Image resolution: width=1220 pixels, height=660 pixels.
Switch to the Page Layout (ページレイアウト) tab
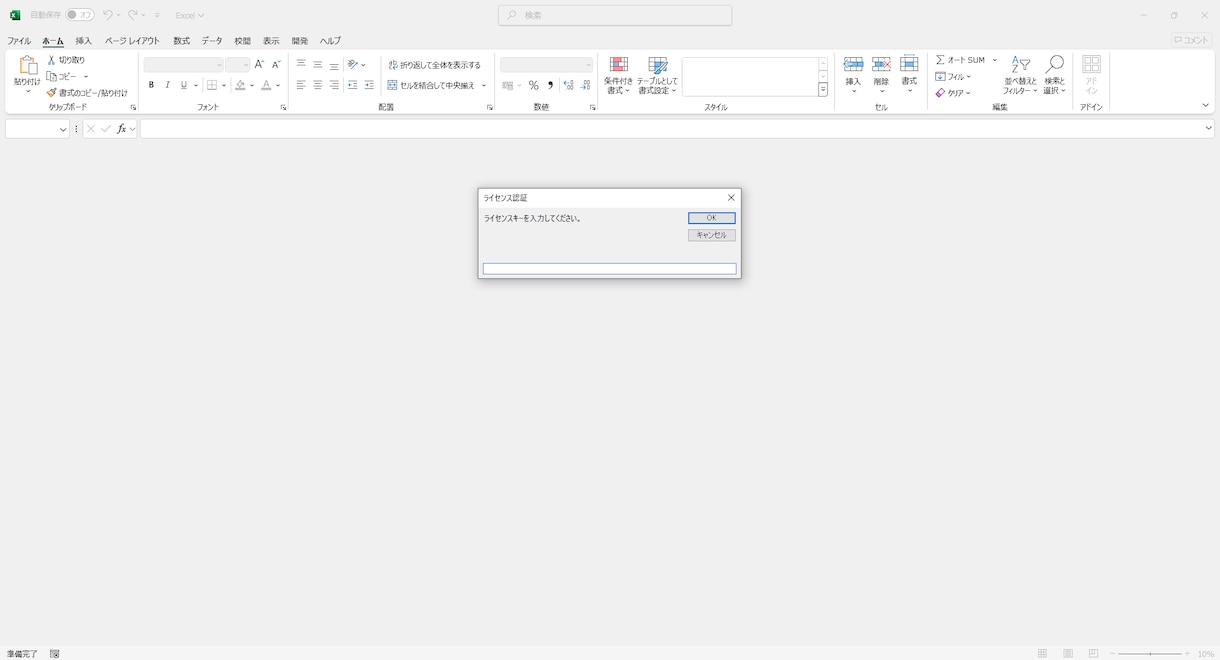click(x=132, y=41)
